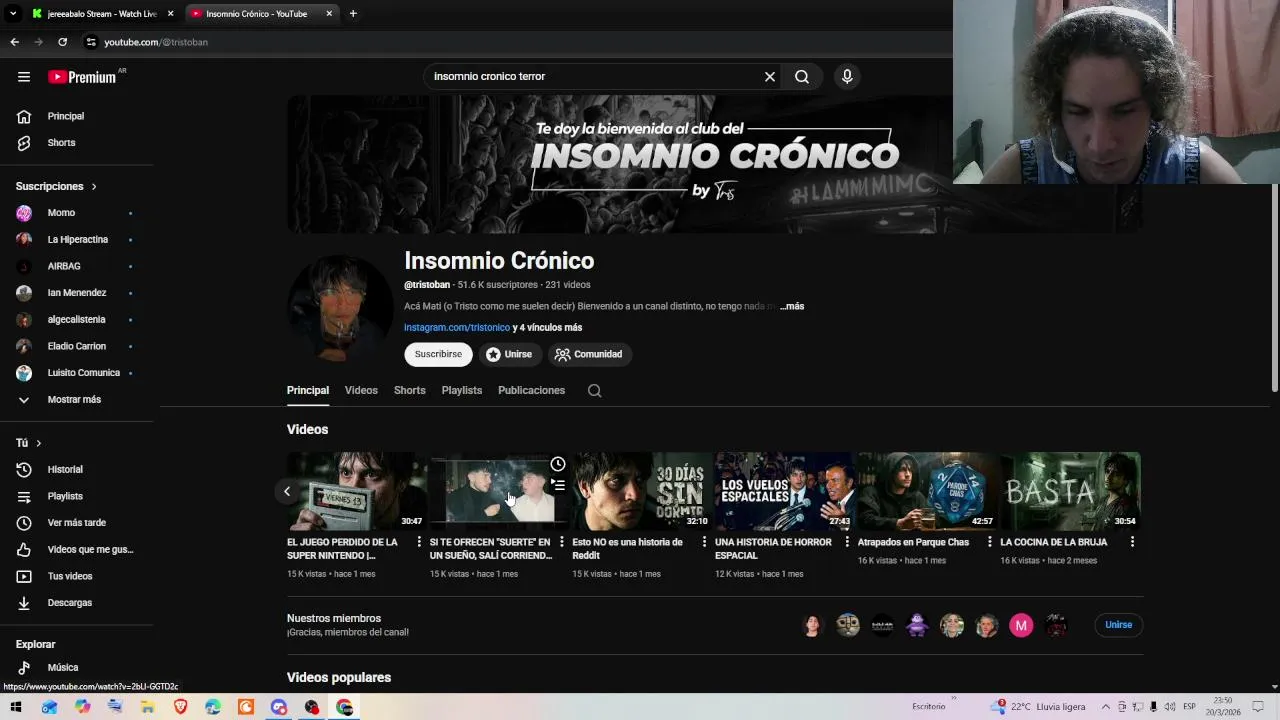Viewport: 1280px width, 720px height.
Task: Start voice search with microphone icon
Action: (x=847, y=77)
